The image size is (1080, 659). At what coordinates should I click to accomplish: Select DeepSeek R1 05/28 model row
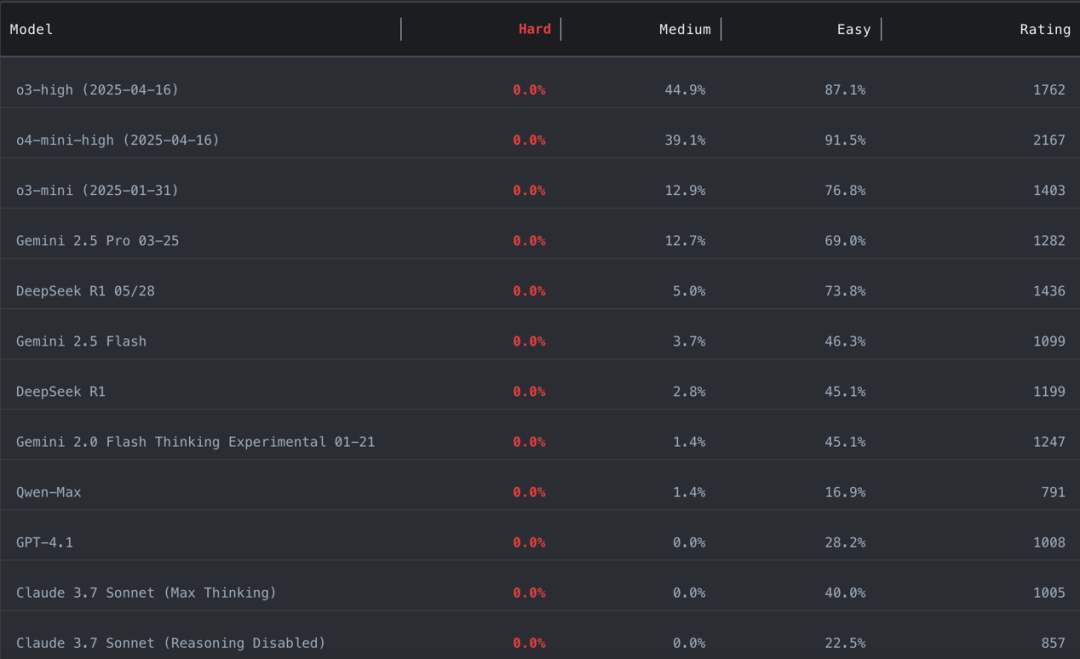(85, 291)
